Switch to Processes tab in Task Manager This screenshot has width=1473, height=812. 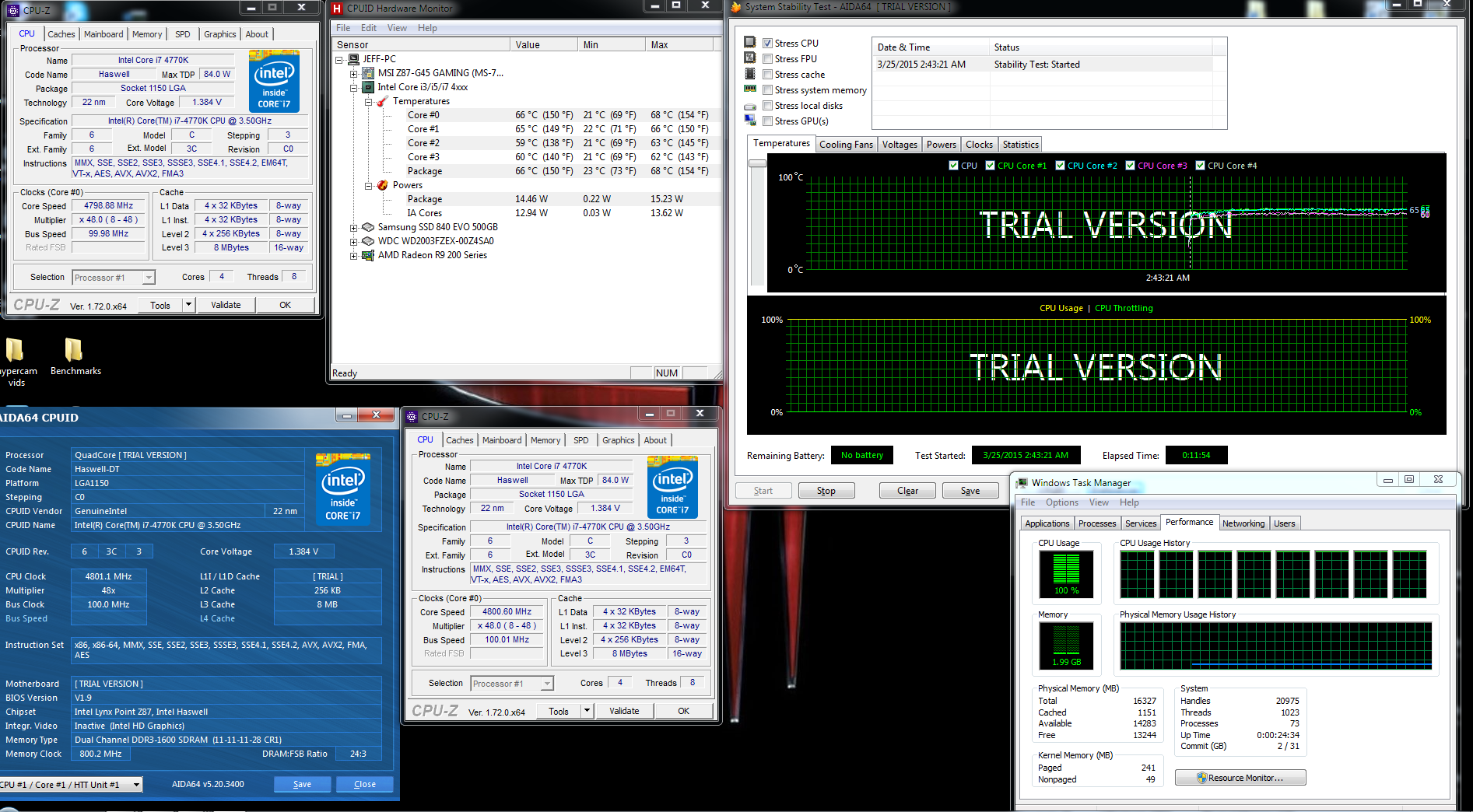(x=1097, y=523)
